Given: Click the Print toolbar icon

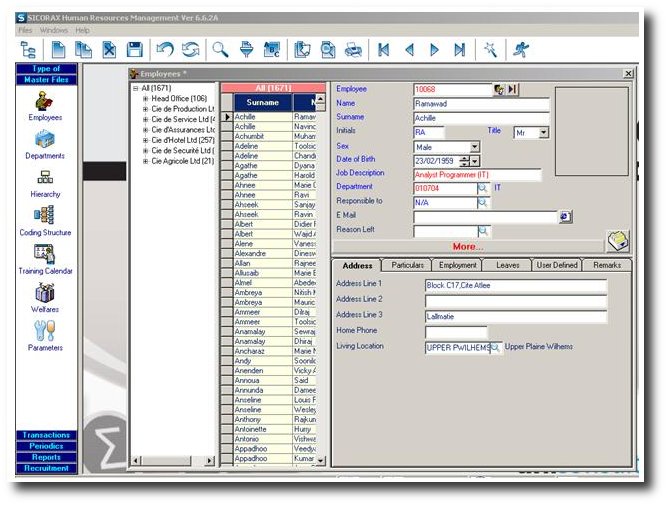Looking at the screenshot, I should point(353,49).
